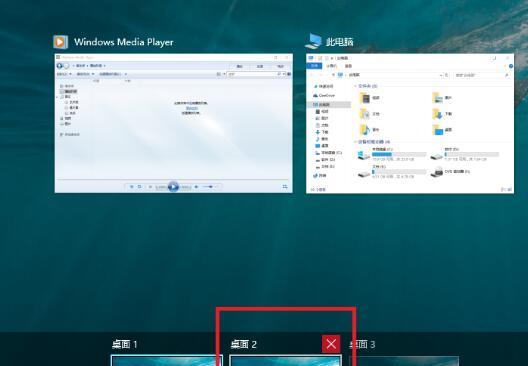Open the C: drive with Windows logo
The width and height of the screenshot is (528, 366).
coord(363,155)
